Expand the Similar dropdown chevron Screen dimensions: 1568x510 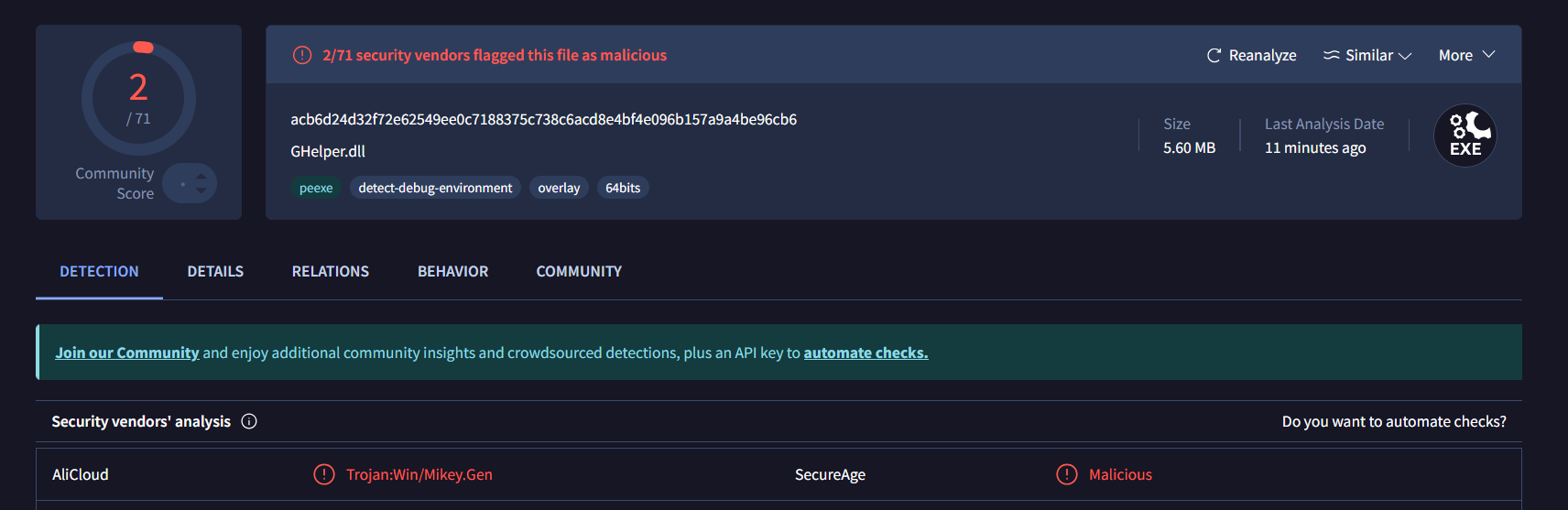[1405, 56]
